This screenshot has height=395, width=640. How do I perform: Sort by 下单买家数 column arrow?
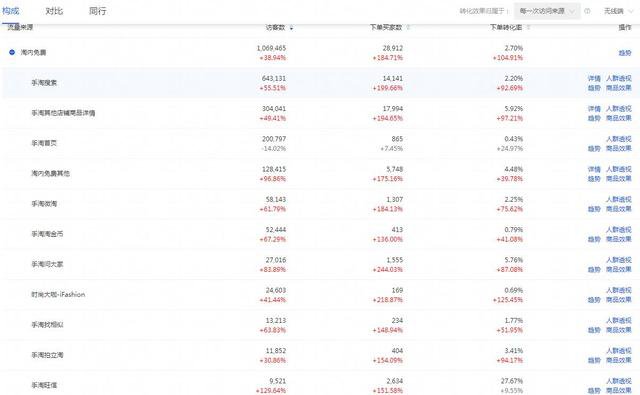coord(408,28)
